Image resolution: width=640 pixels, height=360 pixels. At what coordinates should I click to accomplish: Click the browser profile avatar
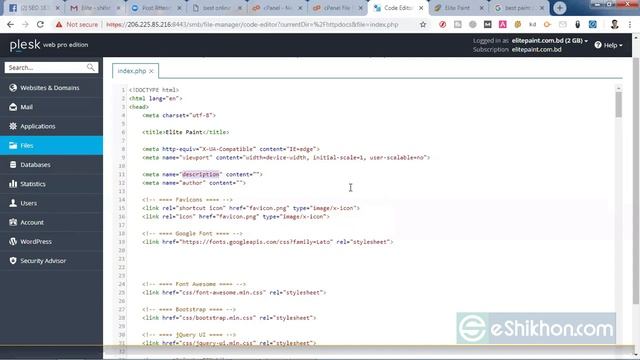614,24
